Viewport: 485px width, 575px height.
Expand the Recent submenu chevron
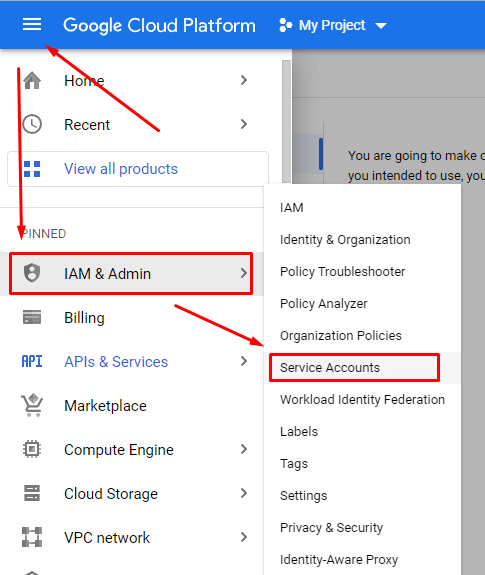pos(244,124)
